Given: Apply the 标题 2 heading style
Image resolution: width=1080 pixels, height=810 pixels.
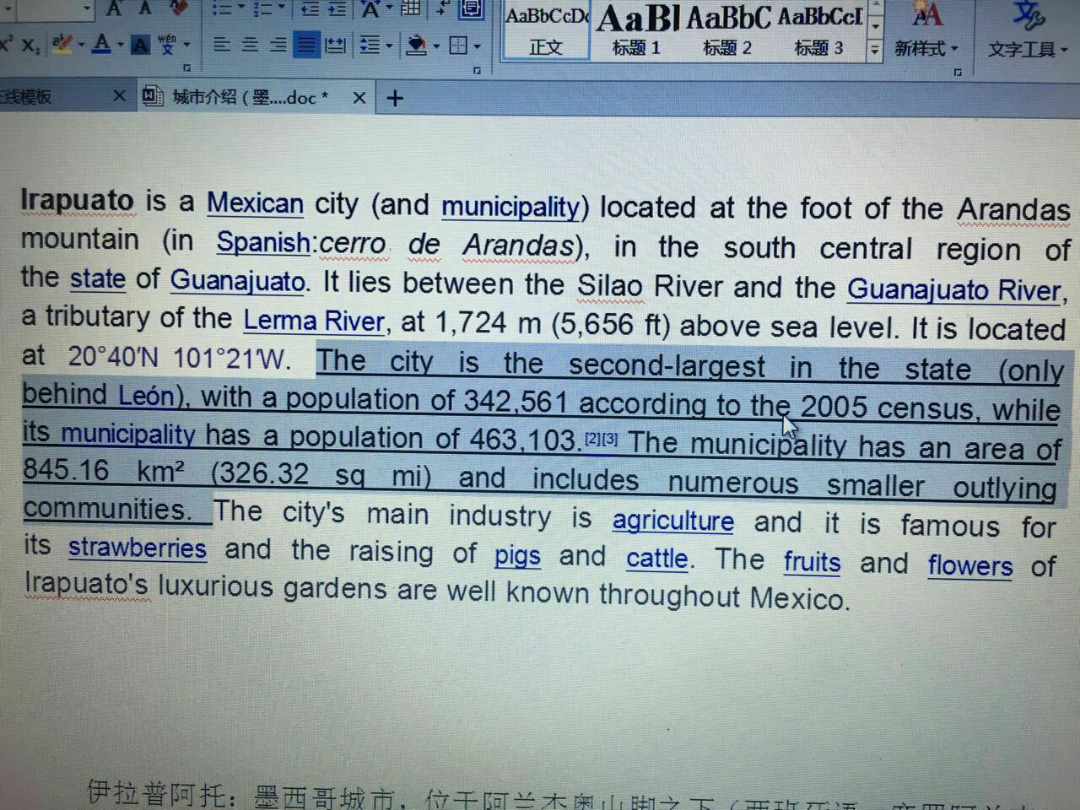Looking at the screenshot, I should tap(727, 30).
